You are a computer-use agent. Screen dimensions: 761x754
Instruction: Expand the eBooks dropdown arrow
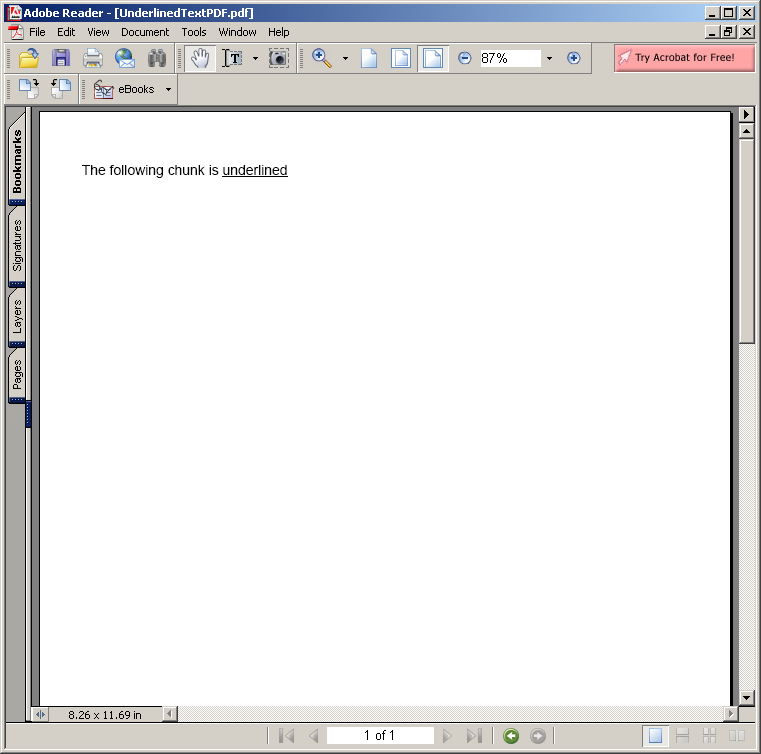[x=168, y=90]
